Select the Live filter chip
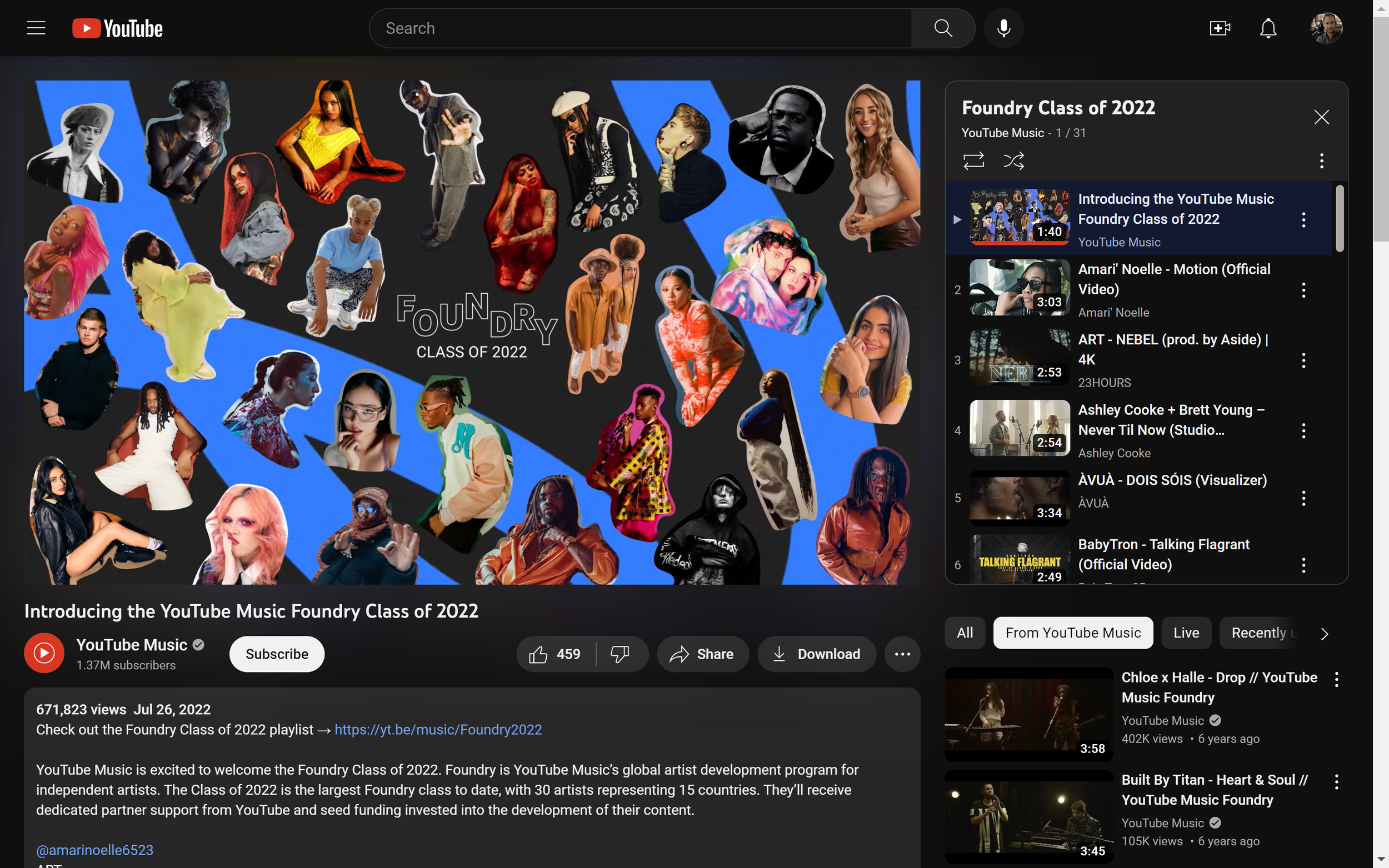1389x868 pixels. 1186,633
